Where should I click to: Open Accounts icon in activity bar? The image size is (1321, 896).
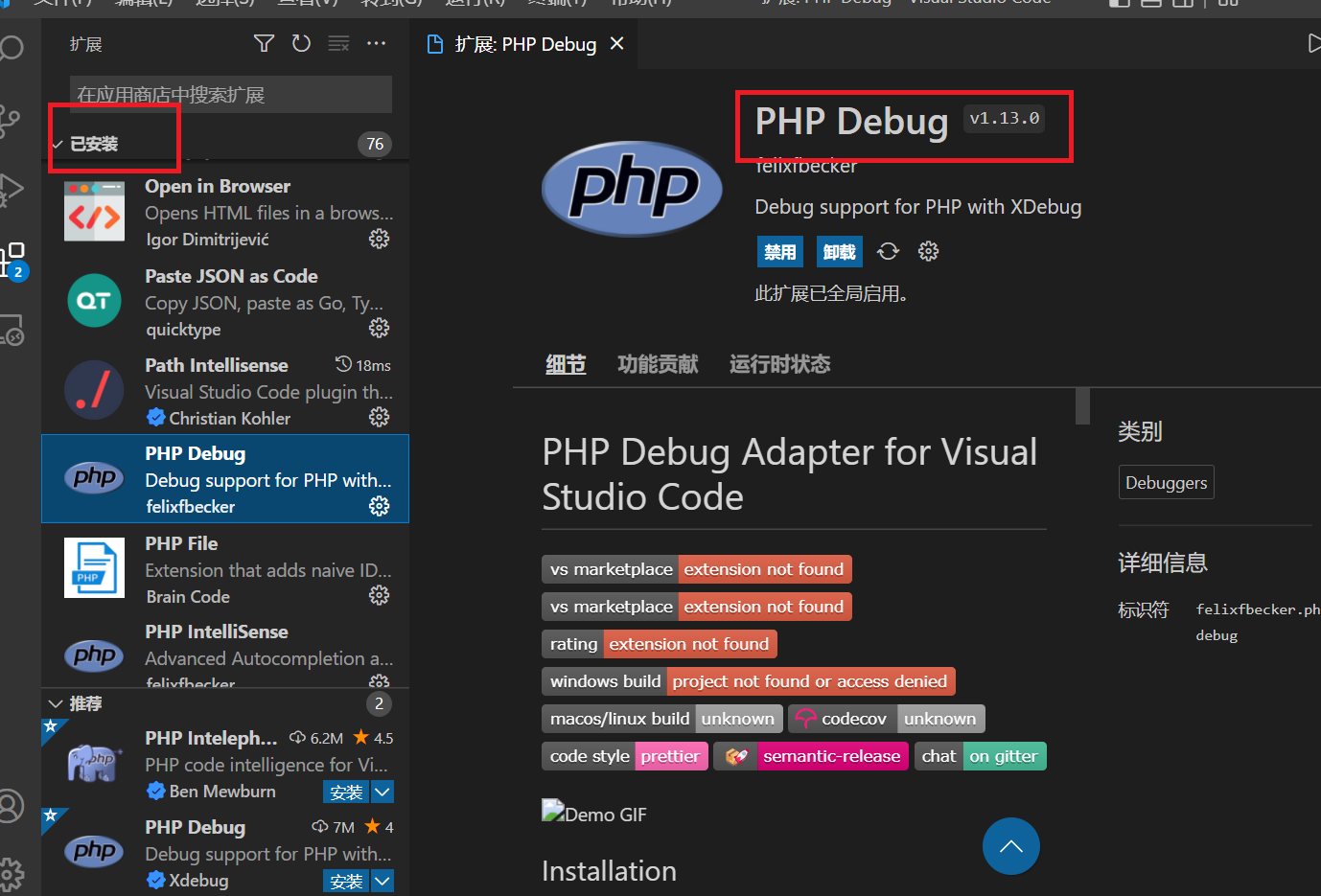[x=10, y=806]
